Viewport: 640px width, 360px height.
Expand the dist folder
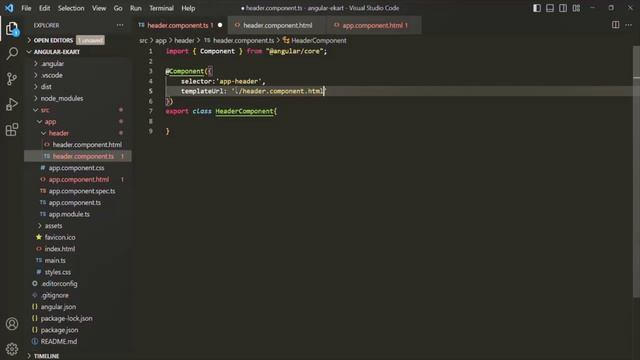click(x=46, y=87)
